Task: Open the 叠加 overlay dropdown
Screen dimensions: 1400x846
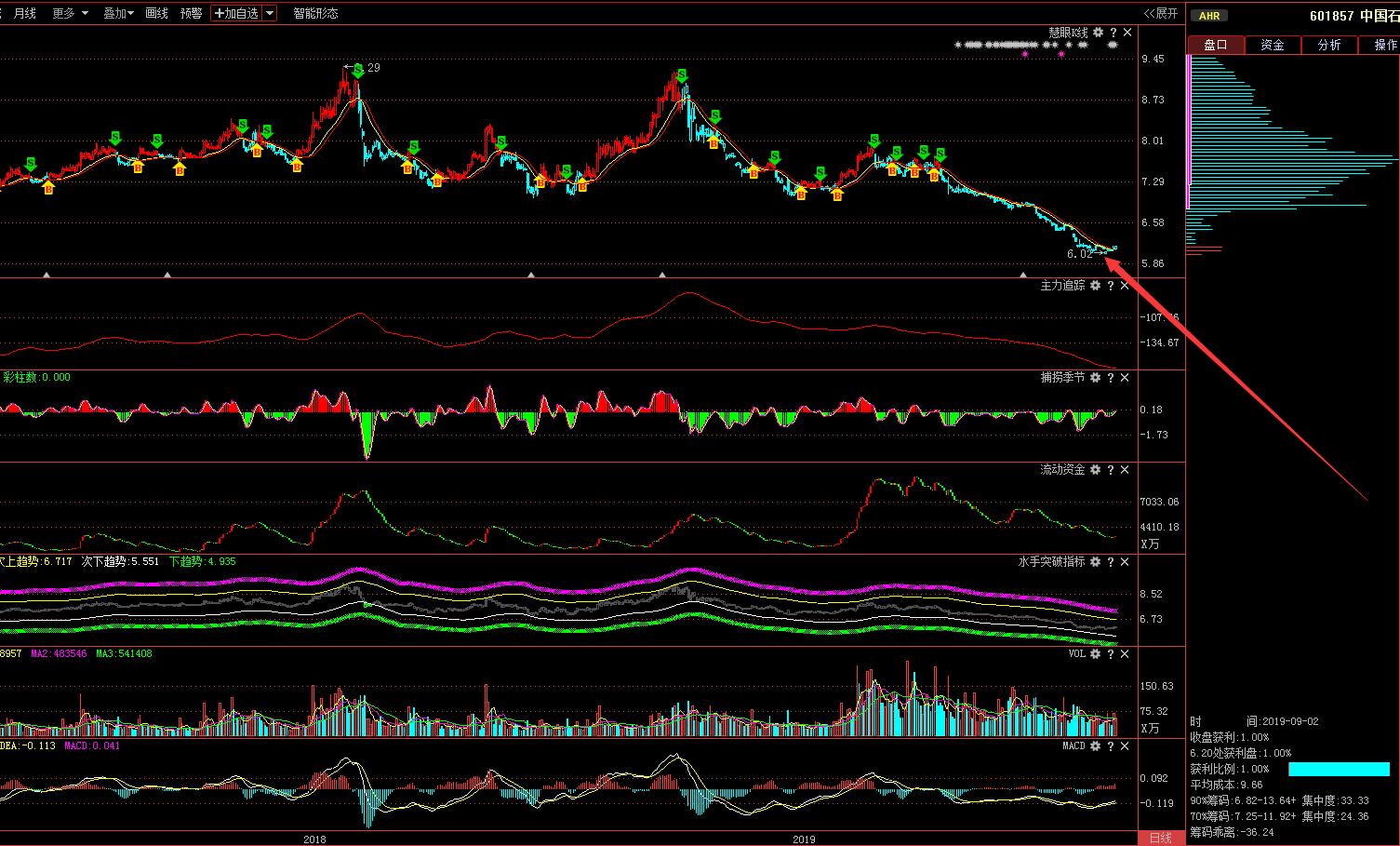Action: tap(118, 13)
